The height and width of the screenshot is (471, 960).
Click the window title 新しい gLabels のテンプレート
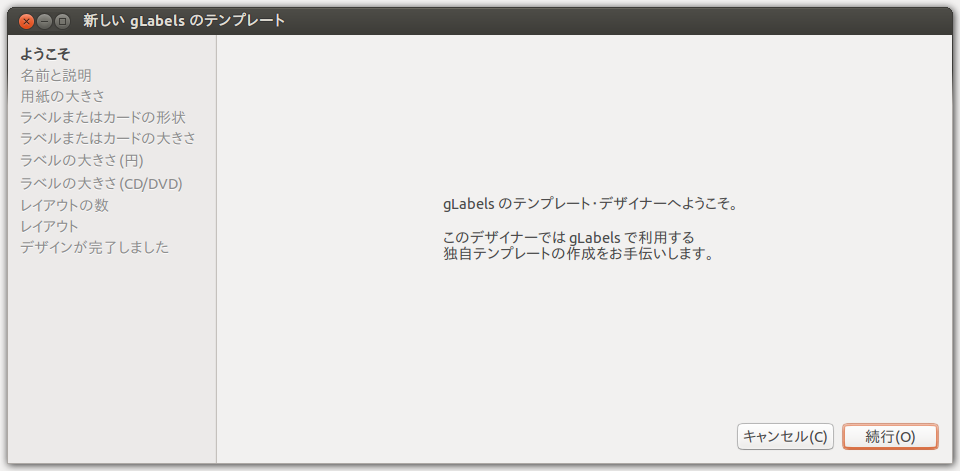(x=184, y=21)
